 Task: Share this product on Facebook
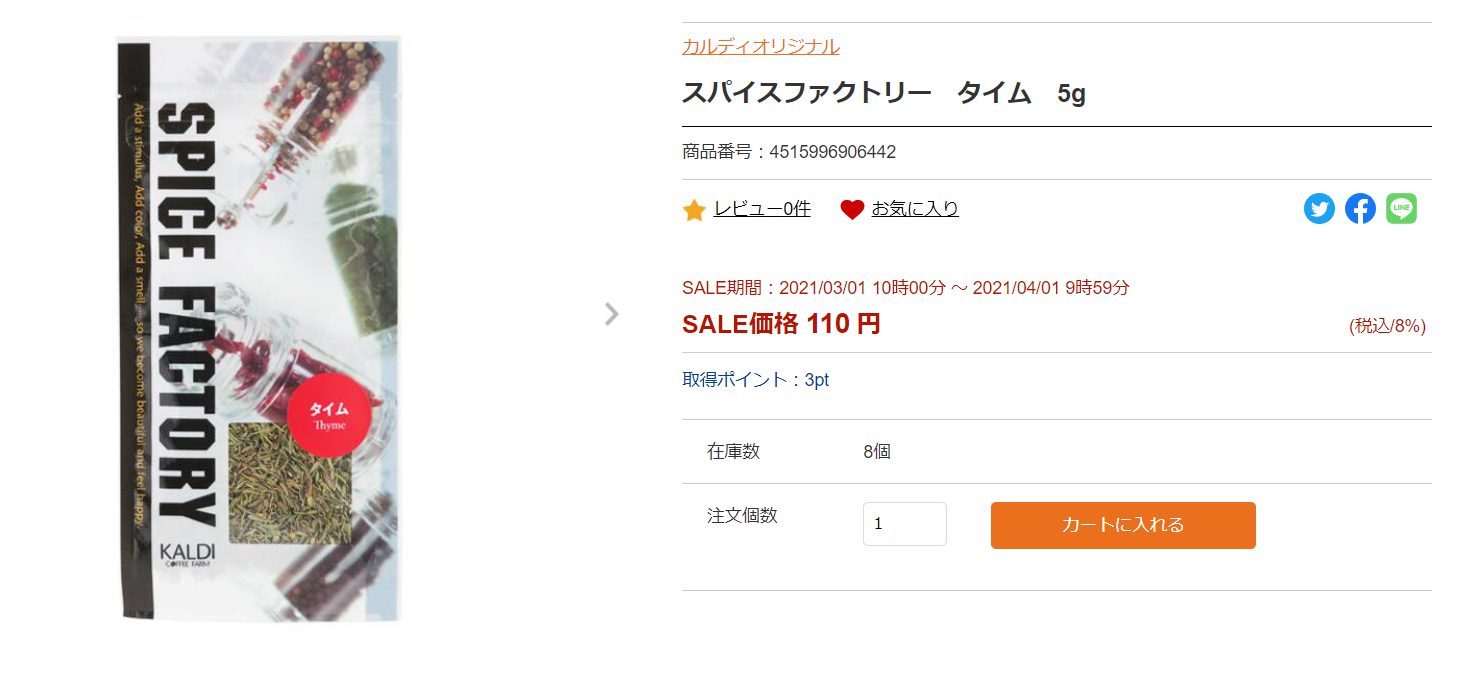[x=1360, y=209]
